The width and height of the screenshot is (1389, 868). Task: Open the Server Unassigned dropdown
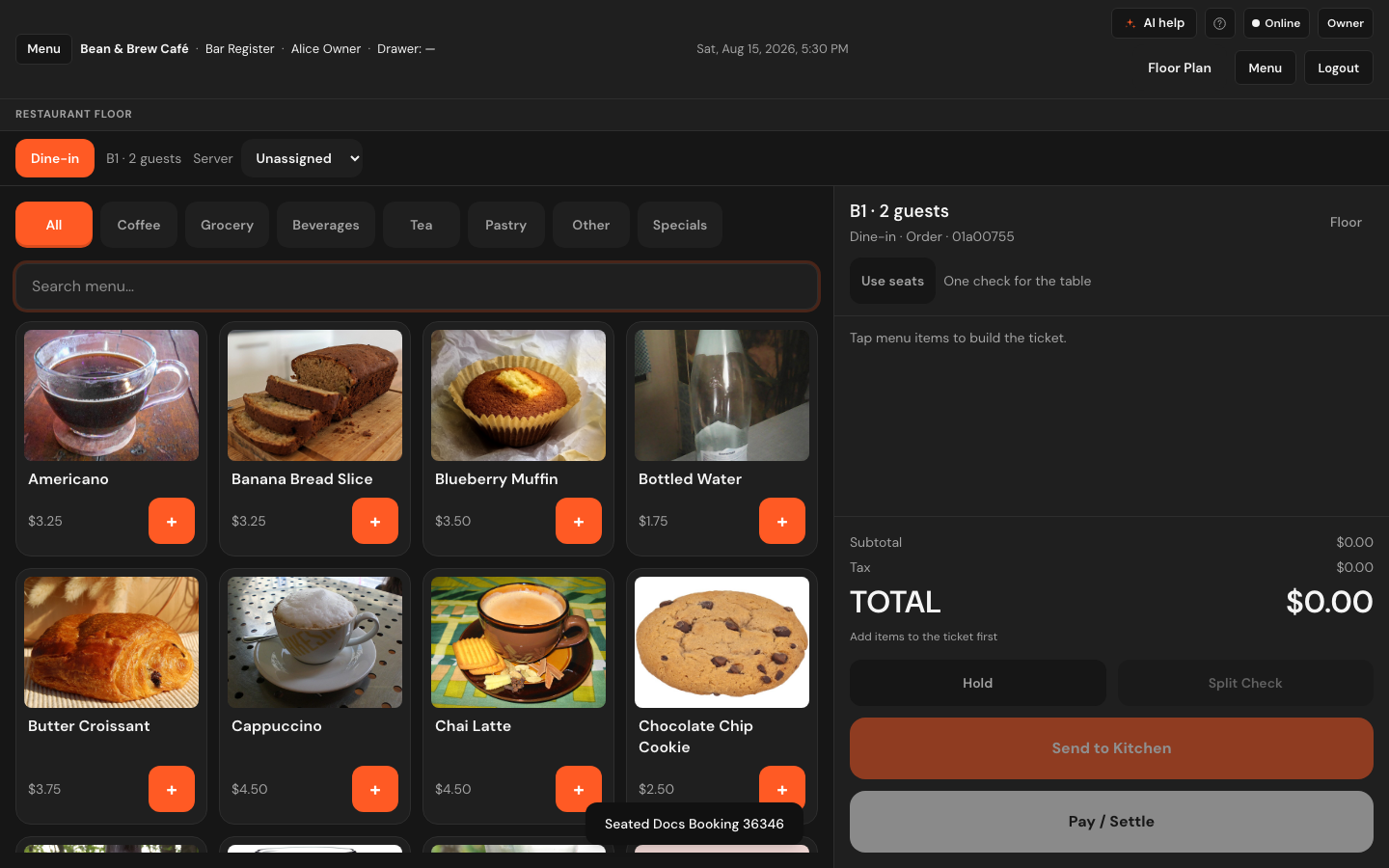point(302,158)
